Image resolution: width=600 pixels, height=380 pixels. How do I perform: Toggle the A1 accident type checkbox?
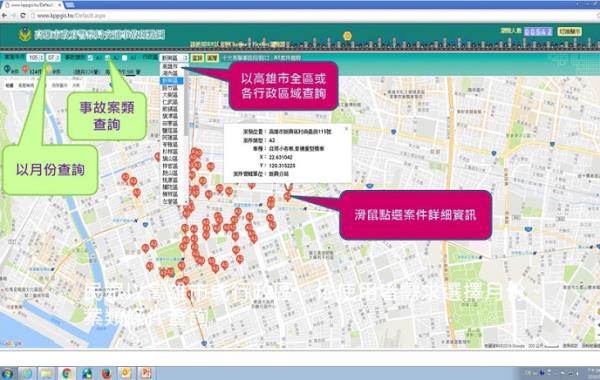[x=90, y=58]
